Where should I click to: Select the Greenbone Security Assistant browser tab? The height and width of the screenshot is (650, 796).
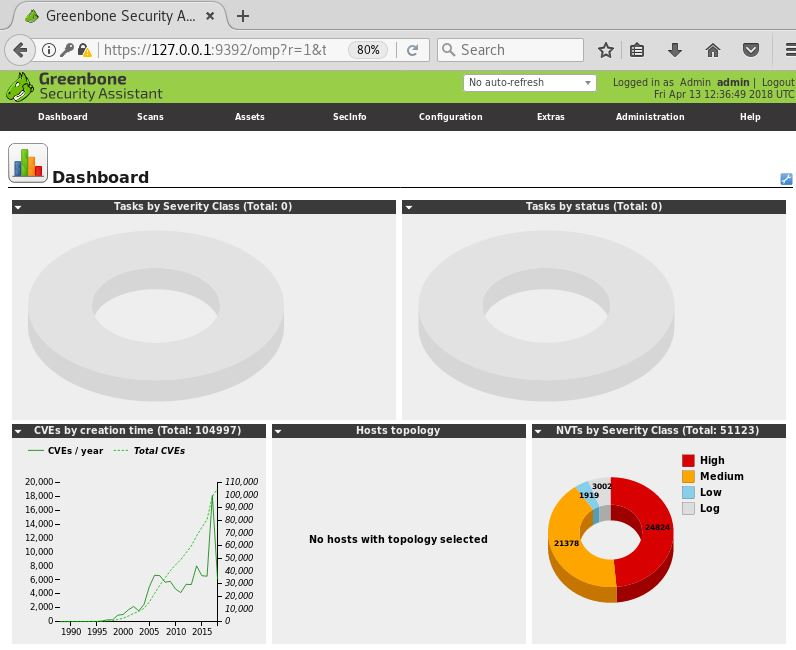(120, 16)
